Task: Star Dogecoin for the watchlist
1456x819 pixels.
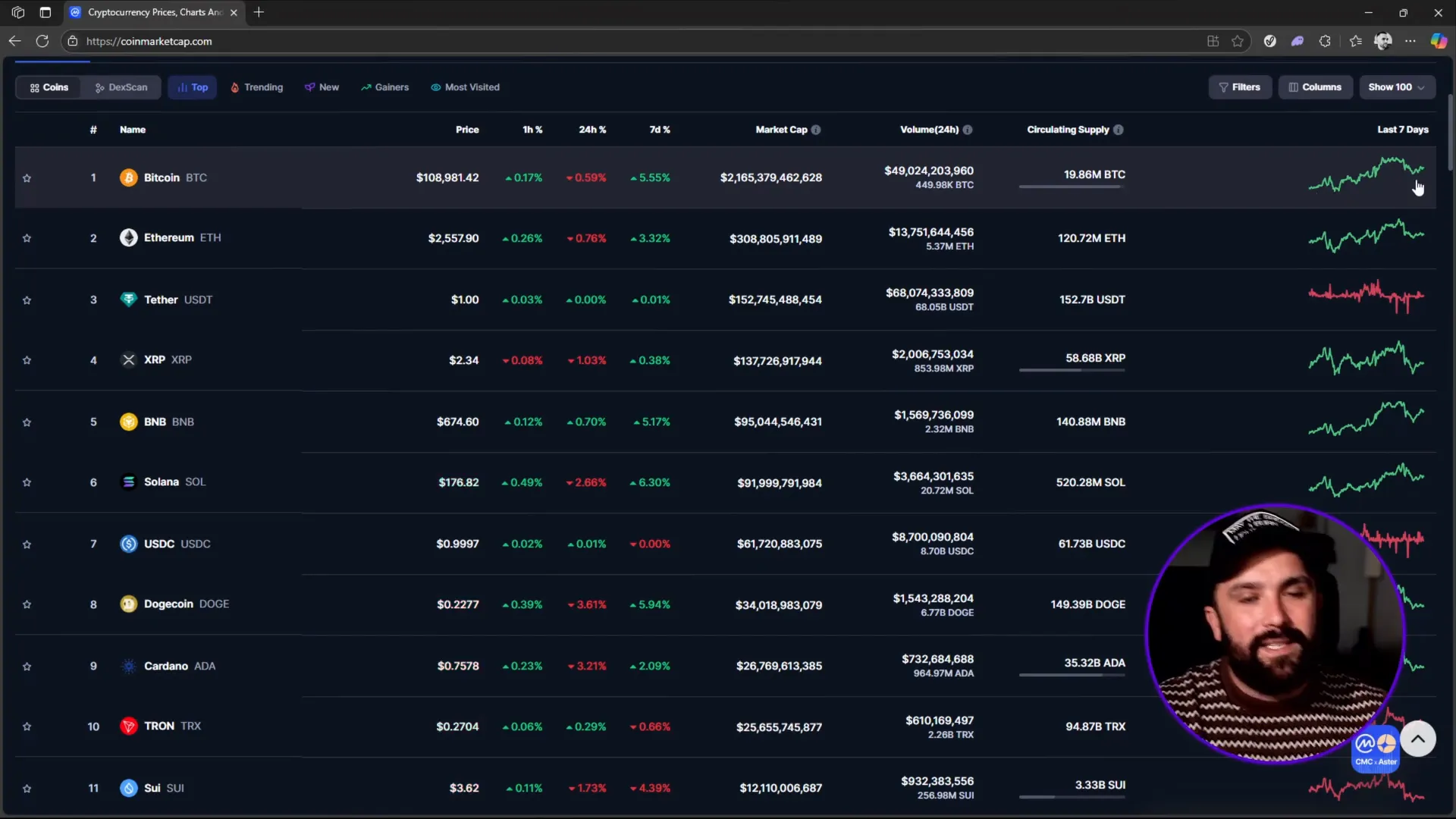Action: [x=27, y=604]
